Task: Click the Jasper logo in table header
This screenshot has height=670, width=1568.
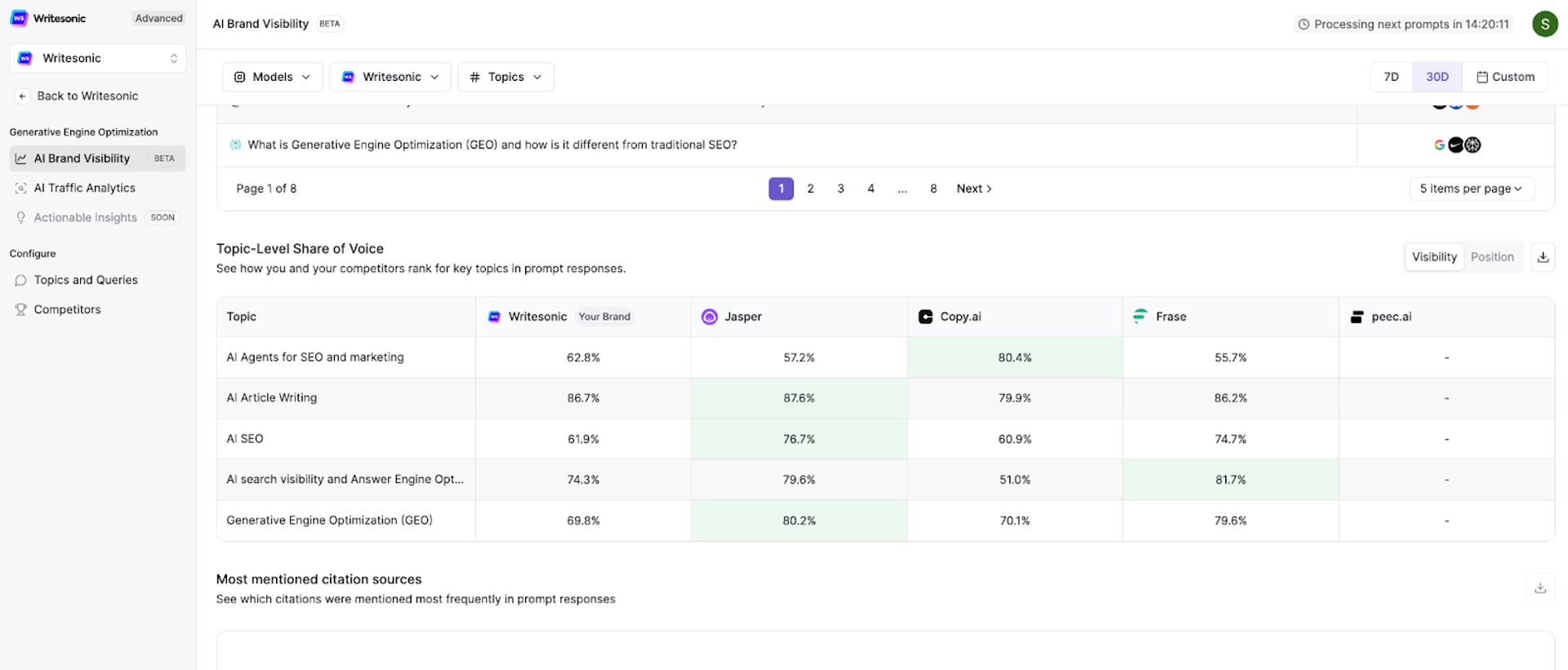Action: pyautogui.click(x=709, y=317)
